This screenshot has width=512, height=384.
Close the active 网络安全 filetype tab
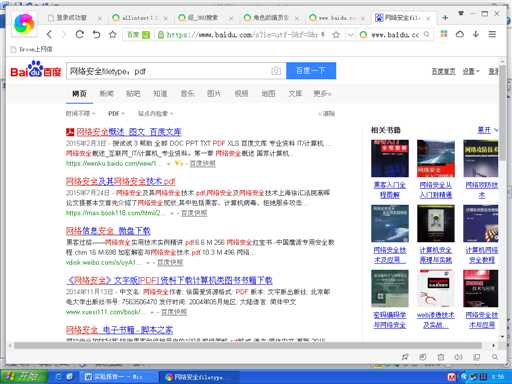(428, 18)
